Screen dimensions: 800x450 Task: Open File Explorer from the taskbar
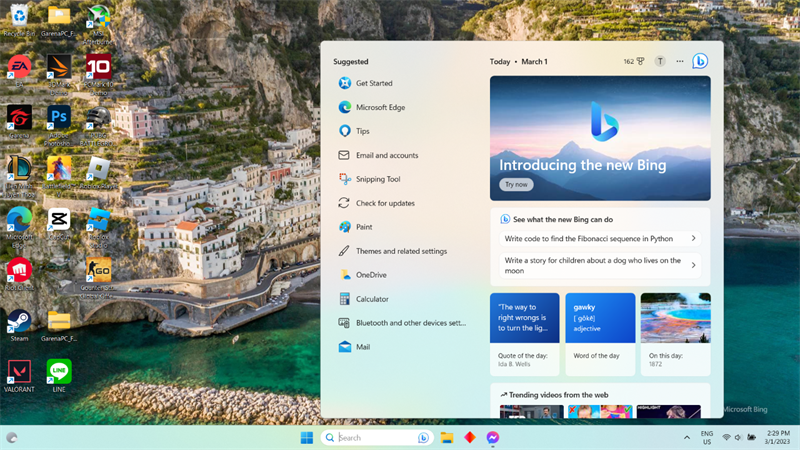(x=447, y=437)
